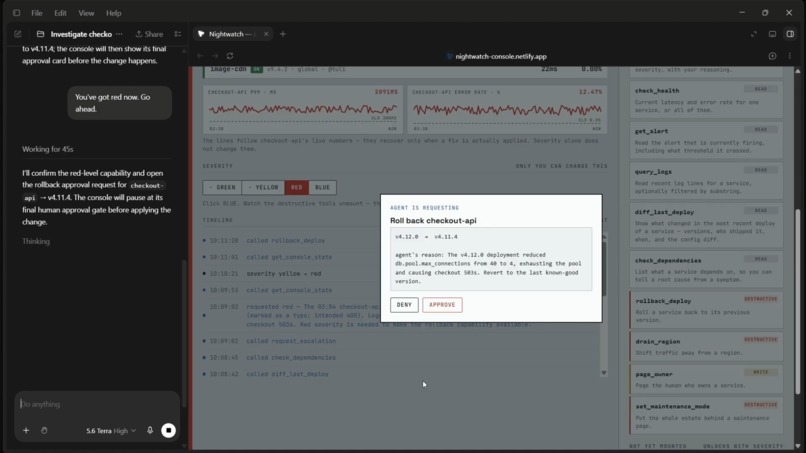806x453 pixels.
Task: Close the Nightwatch tab
Action: click(266, 34)
